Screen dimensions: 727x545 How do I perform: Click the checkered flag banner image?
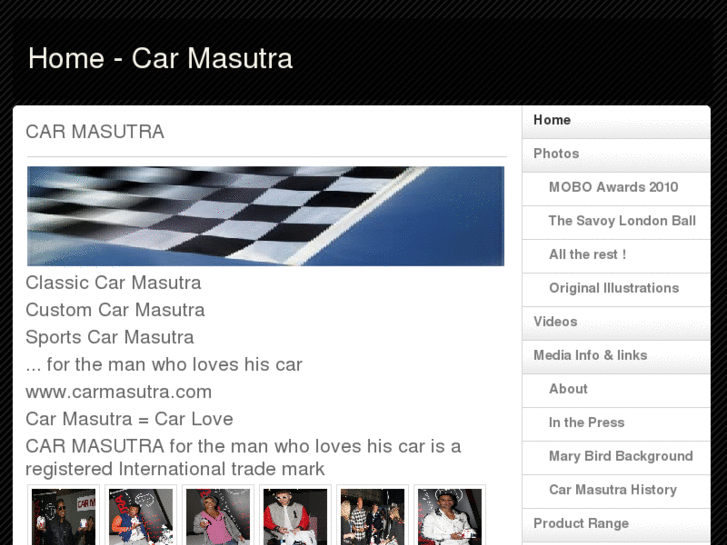(265, 216)
